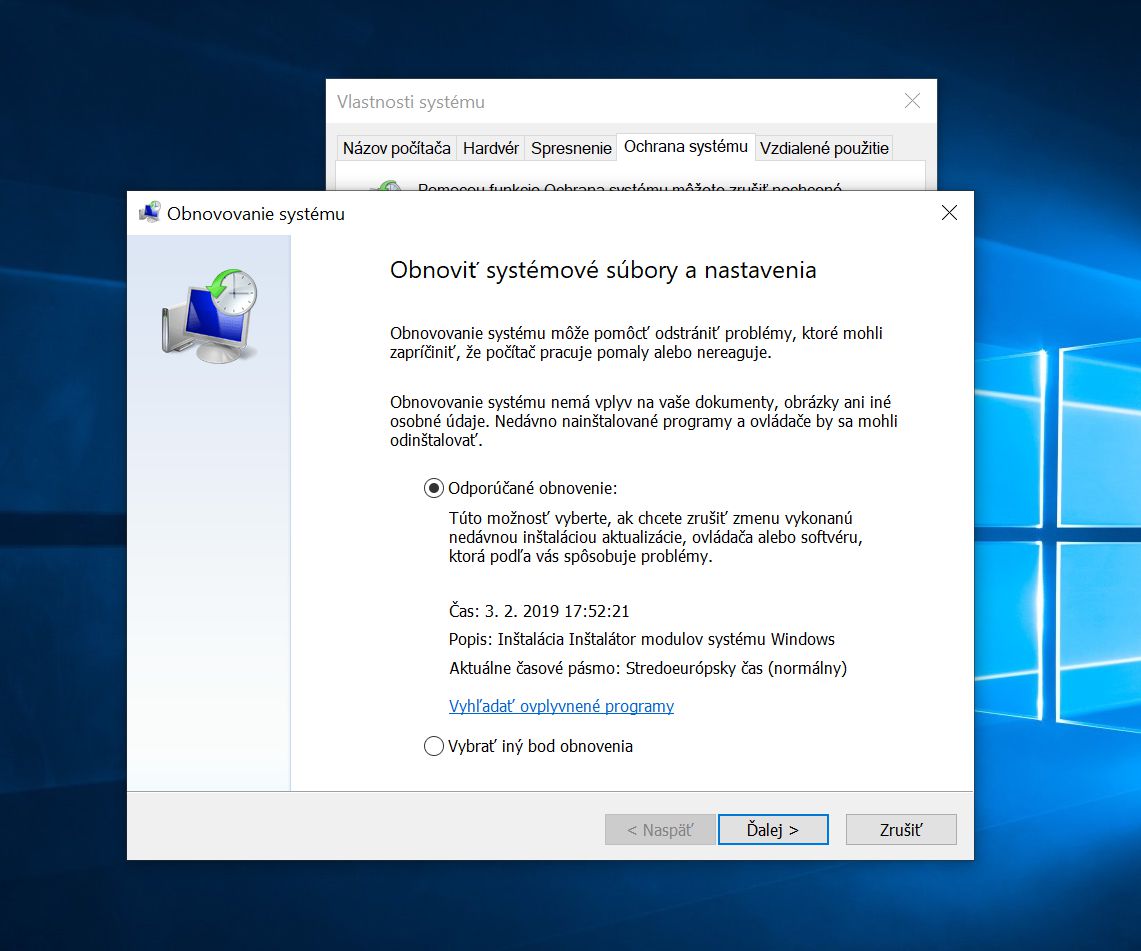Select the 'Ochrana systému' tab
This screenshot has width=1141, height=951.
(x=685, y=147)
